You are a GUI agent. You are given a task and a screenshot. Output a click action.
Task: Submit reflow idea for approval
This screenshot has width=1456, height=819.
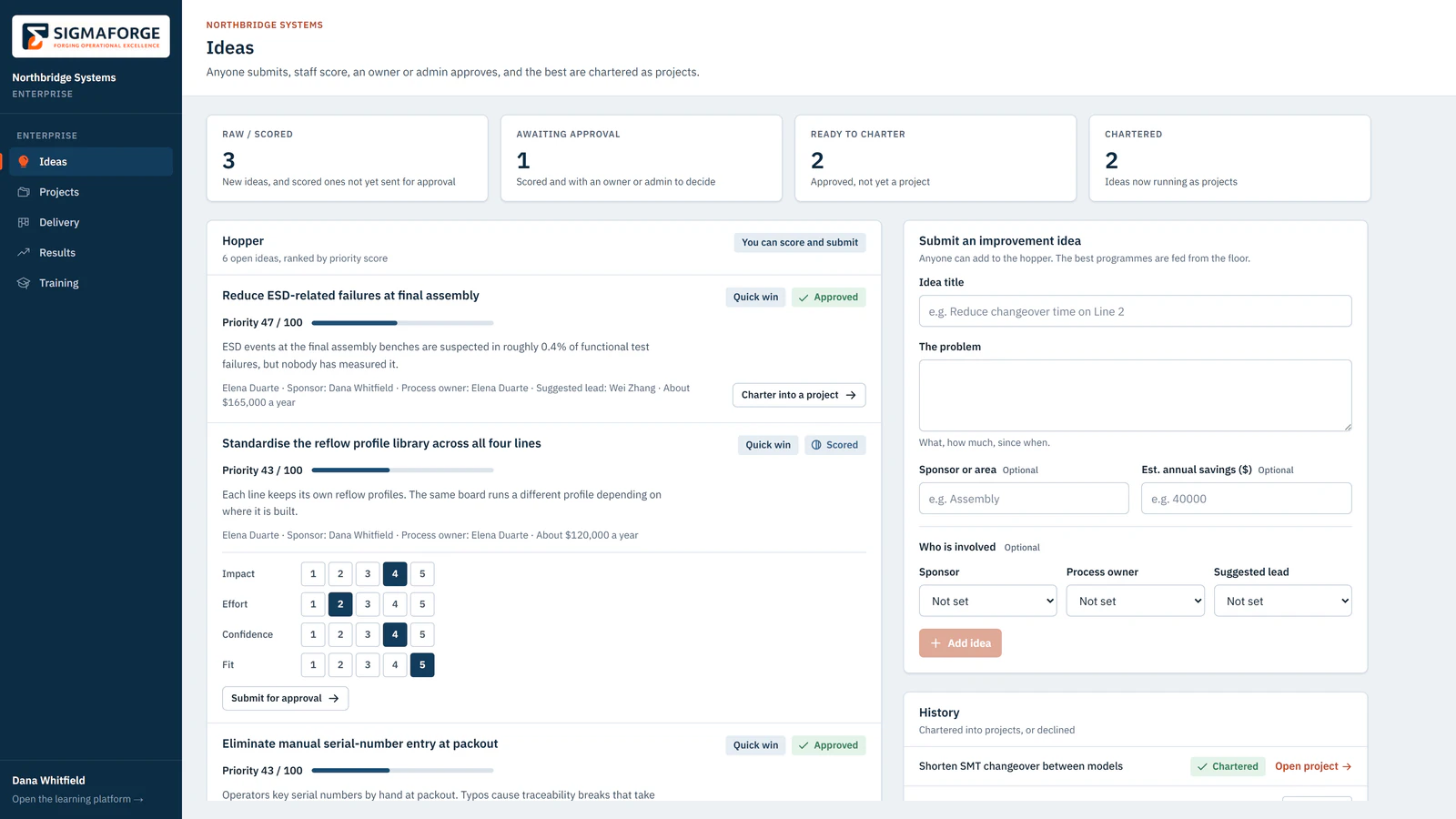(285, 699)
